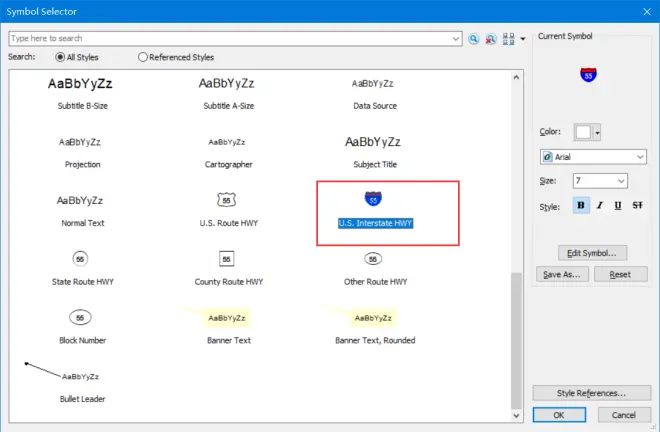This screenshot has height=432, width=660.
Task: Confirm with the OK button
Action: [x=559, y=415]
